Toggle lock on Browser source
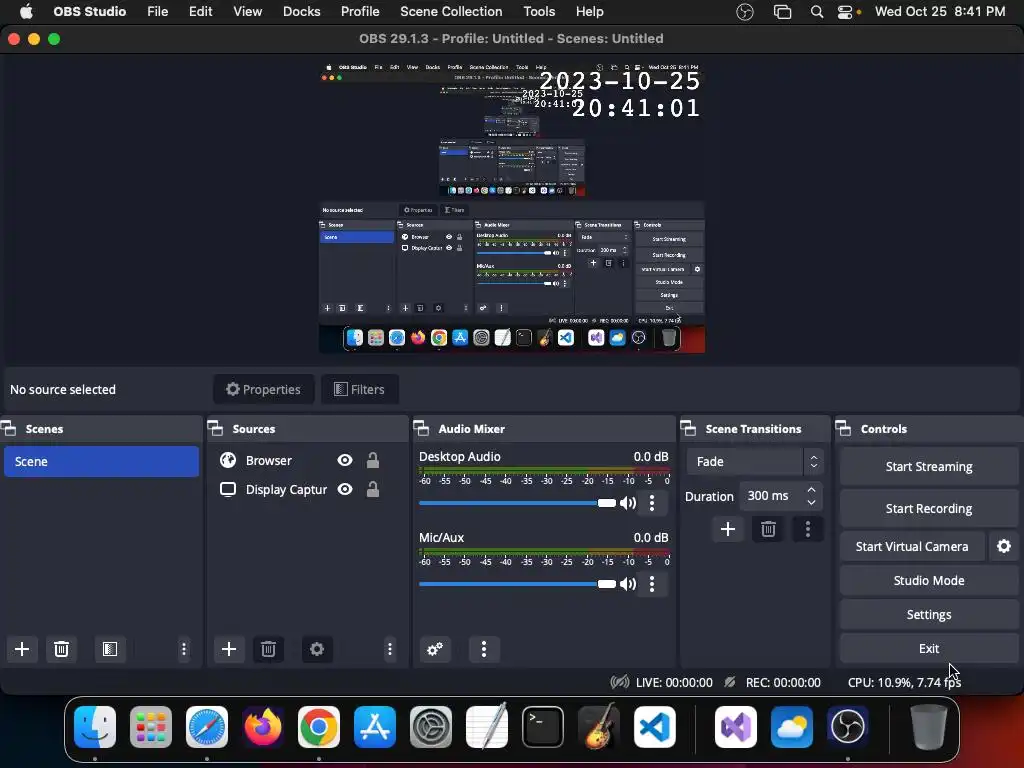 [x=373, y=460]
